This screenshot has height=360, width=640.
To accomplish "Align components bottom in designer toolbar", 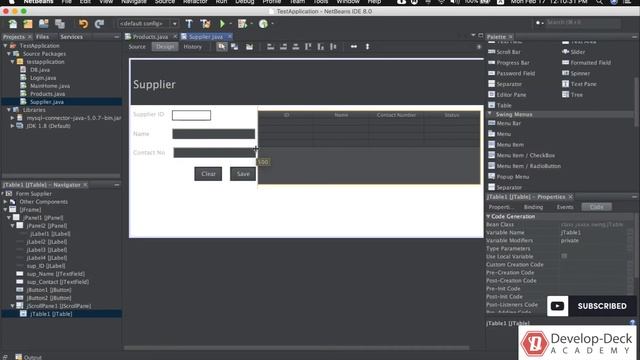I will tap(321, 47).
